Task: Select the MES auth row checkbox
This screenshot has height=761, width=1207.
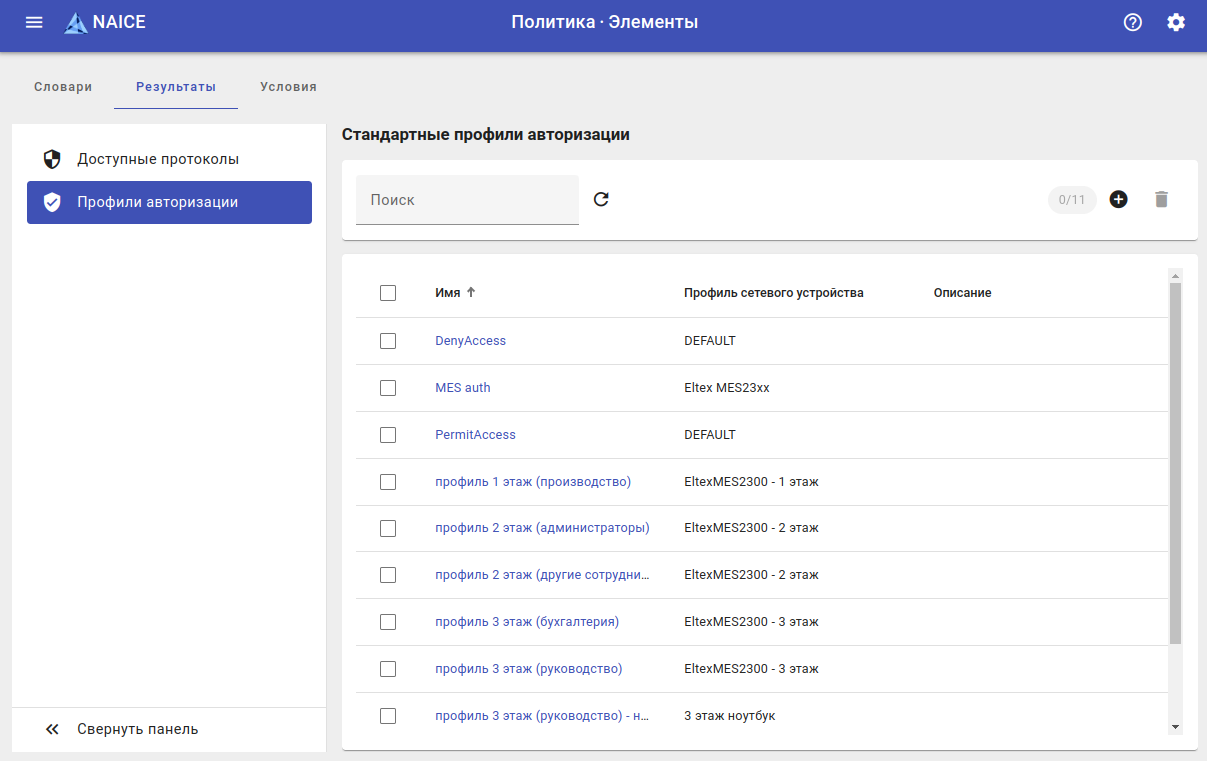Action: tap(388, 388)
